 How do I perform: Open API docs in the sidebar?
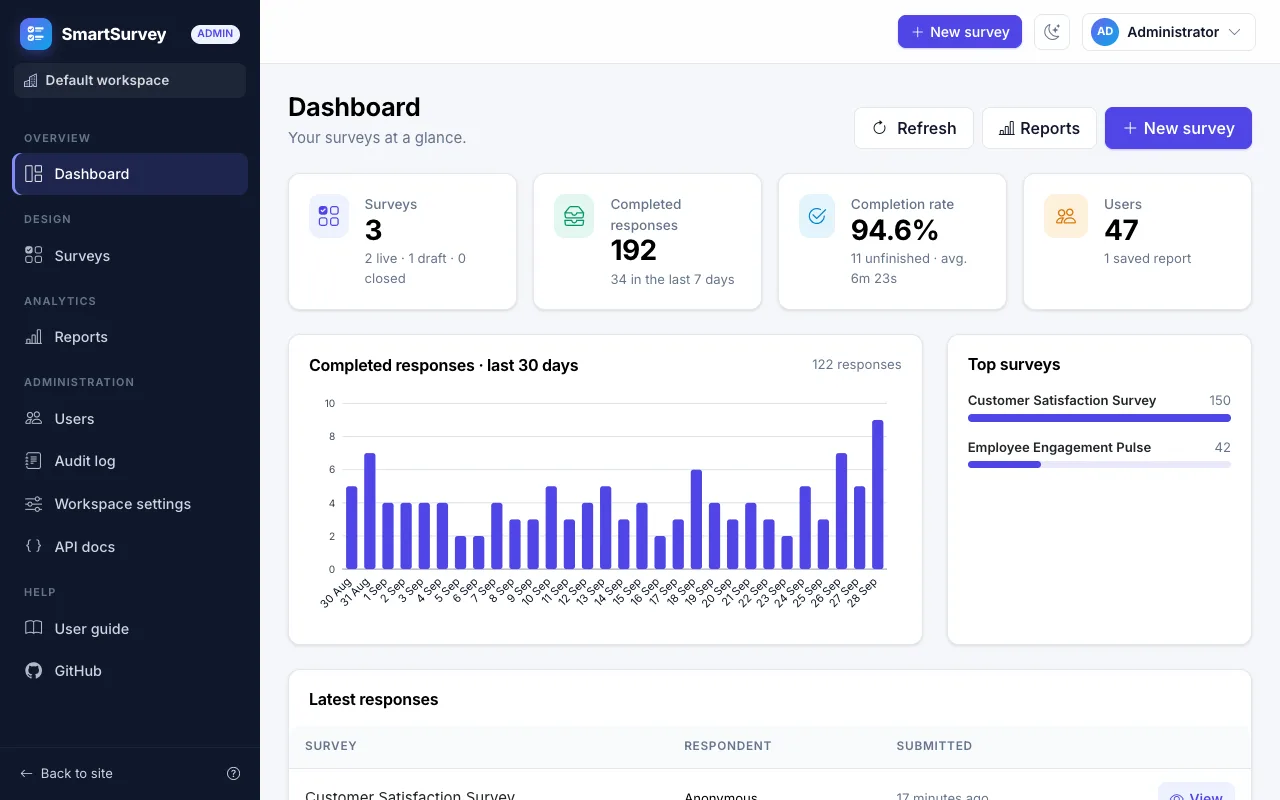tap(130, 547)
